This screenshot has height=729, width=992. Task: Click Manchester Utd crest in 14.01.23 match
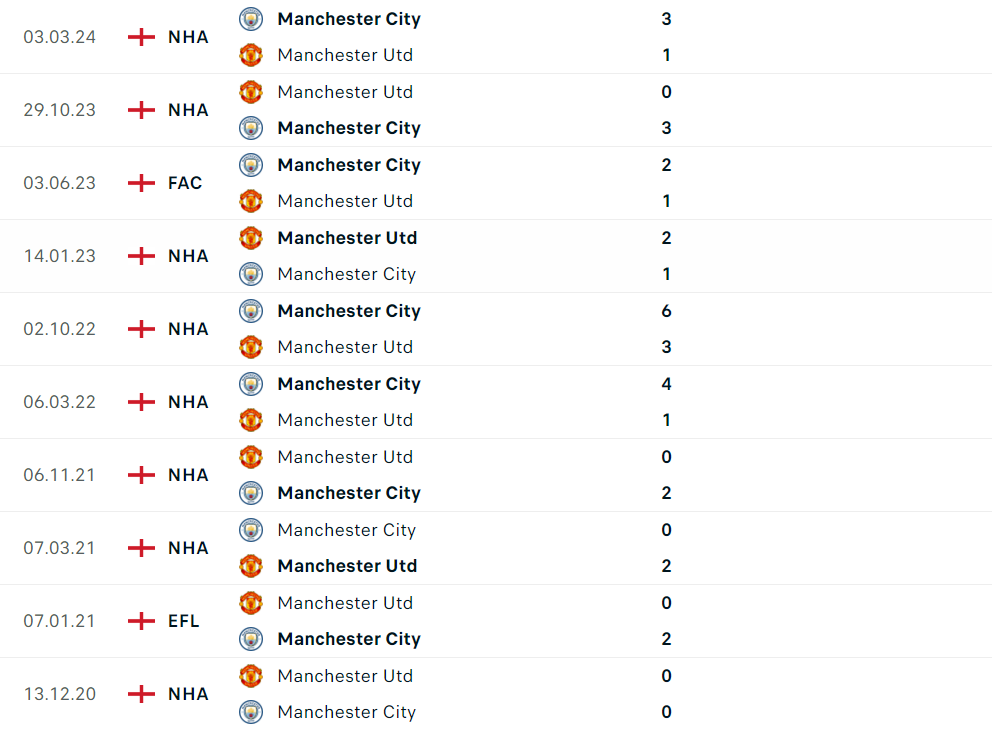tap(251, 238)
